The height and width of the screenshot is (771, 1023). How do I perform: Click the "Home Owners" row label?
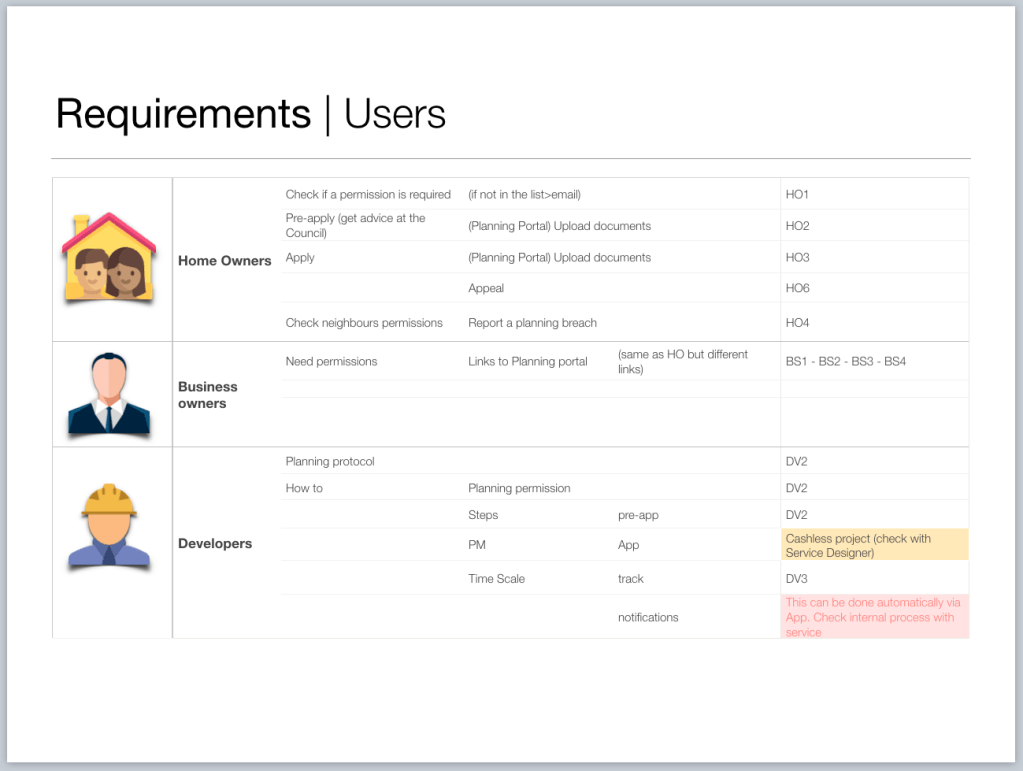[225, 261]
